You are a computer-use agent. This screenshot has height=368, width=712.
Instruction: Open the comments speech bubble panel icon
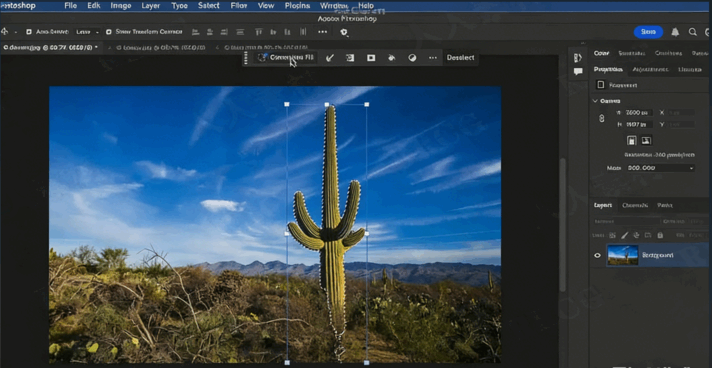coord(578,71)
